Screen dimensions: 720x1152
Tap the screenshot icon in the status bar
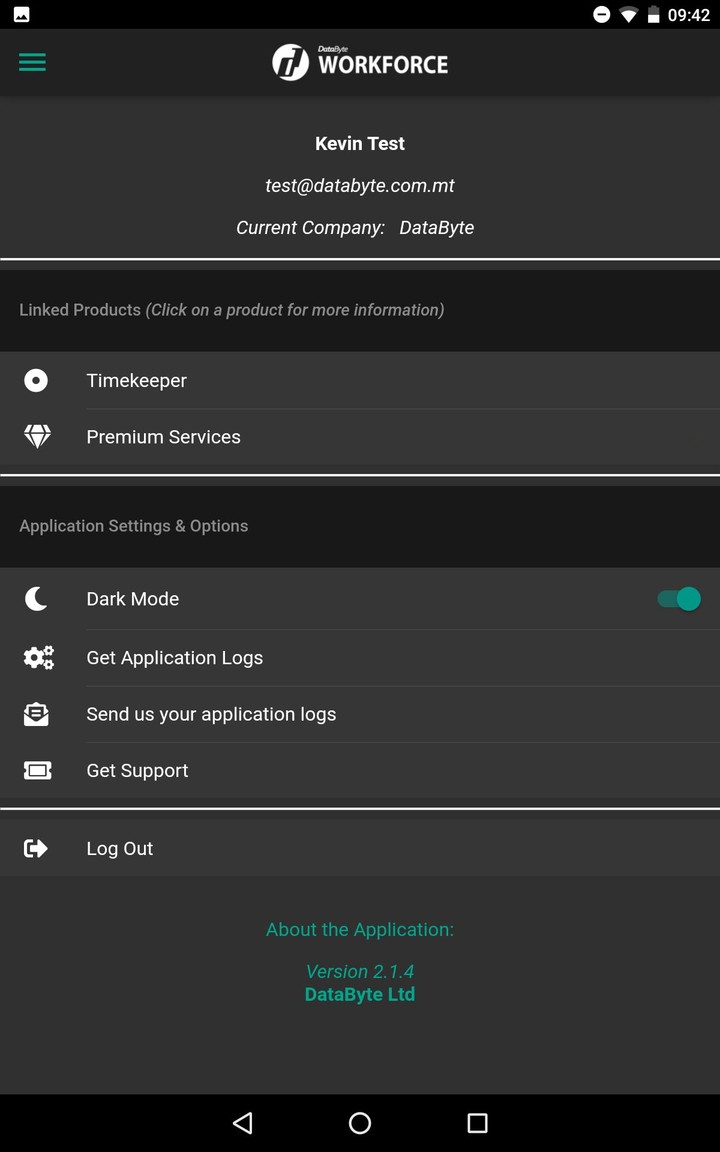18,14
